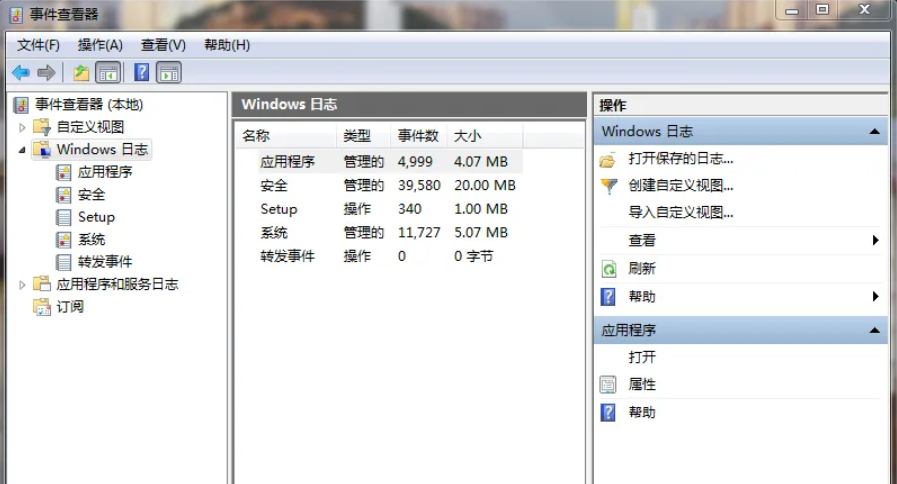Click the Forward arrow in toolbar
897x484 pixels.
click(46, 73)
